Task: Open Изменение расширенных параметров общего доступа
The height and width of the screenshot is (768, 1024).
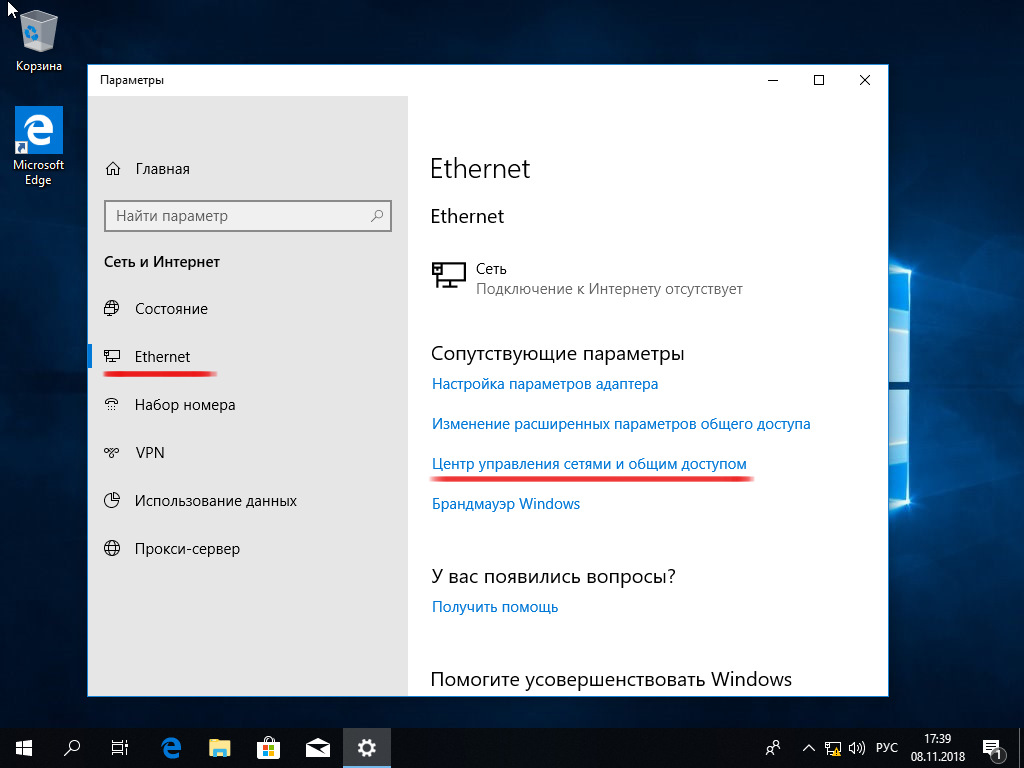Action: pyautogui.click(x=621, y=424)
